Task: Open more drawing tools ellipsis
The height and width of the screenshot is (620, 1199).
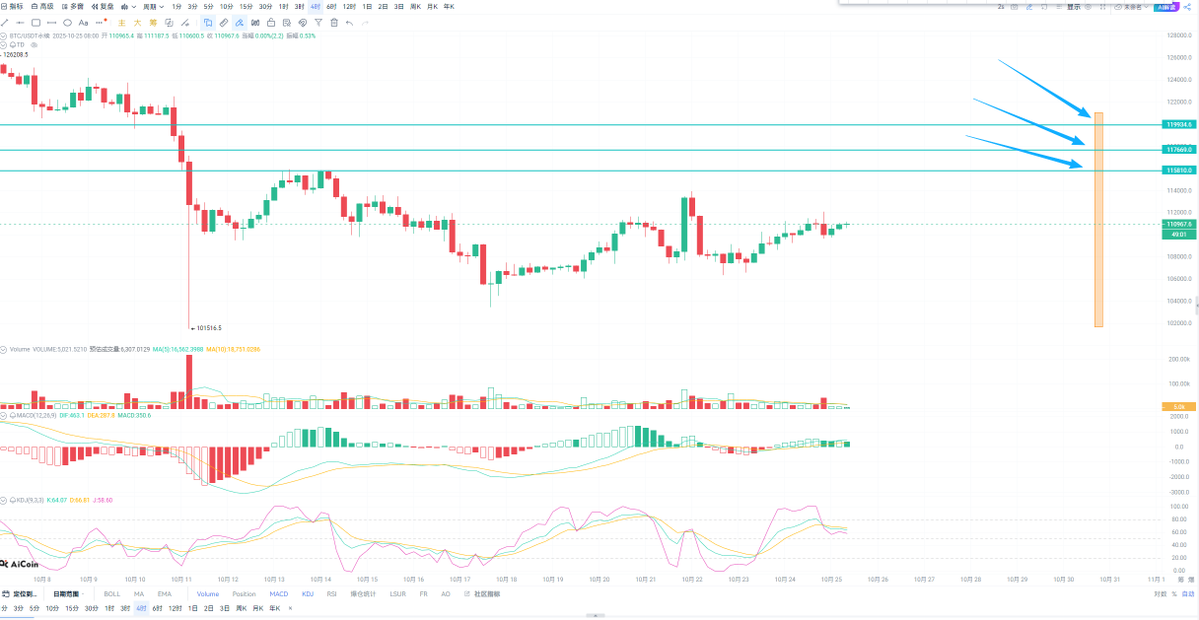Action: [100, 23]
